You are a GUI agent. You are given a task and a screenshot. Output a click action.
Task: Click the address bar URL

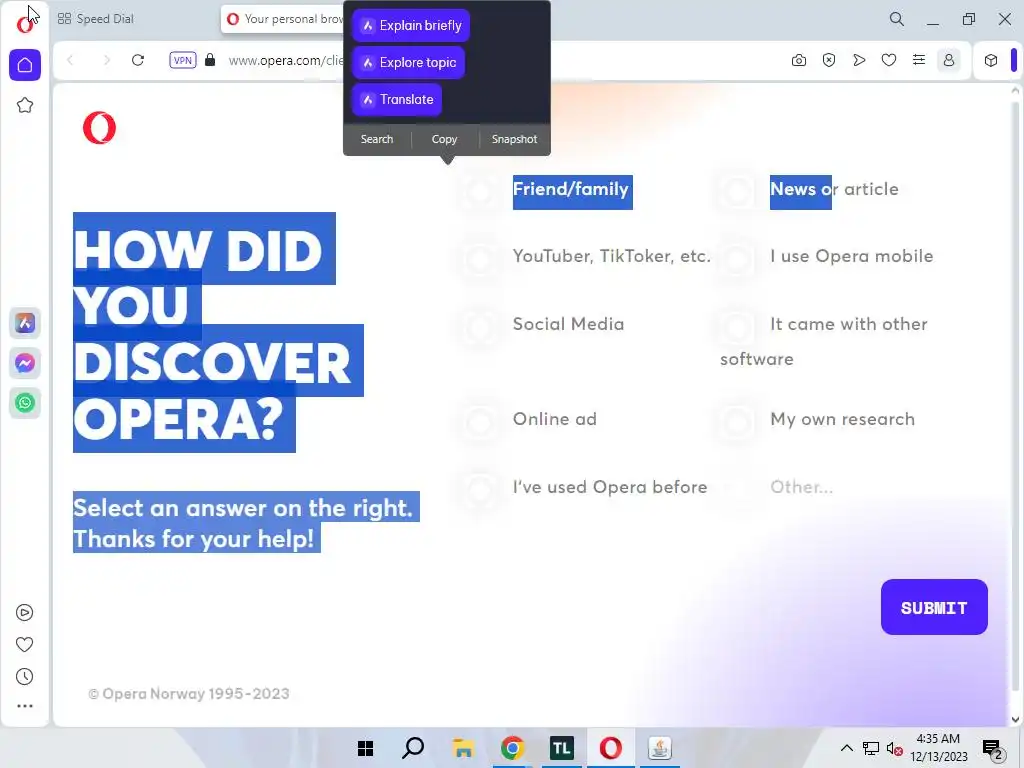click(286, 60)
